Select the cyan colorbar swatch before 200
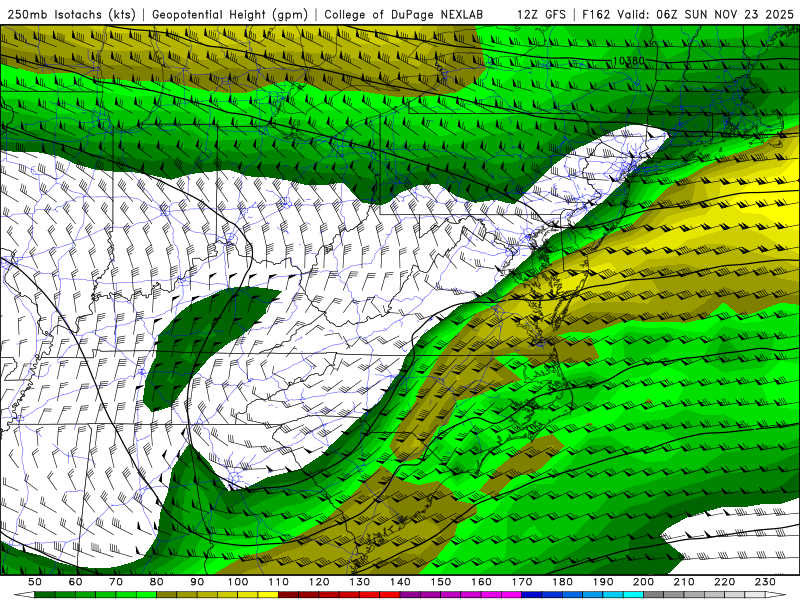800x600 pixels. pyautogui.click(x=633, y=595)
